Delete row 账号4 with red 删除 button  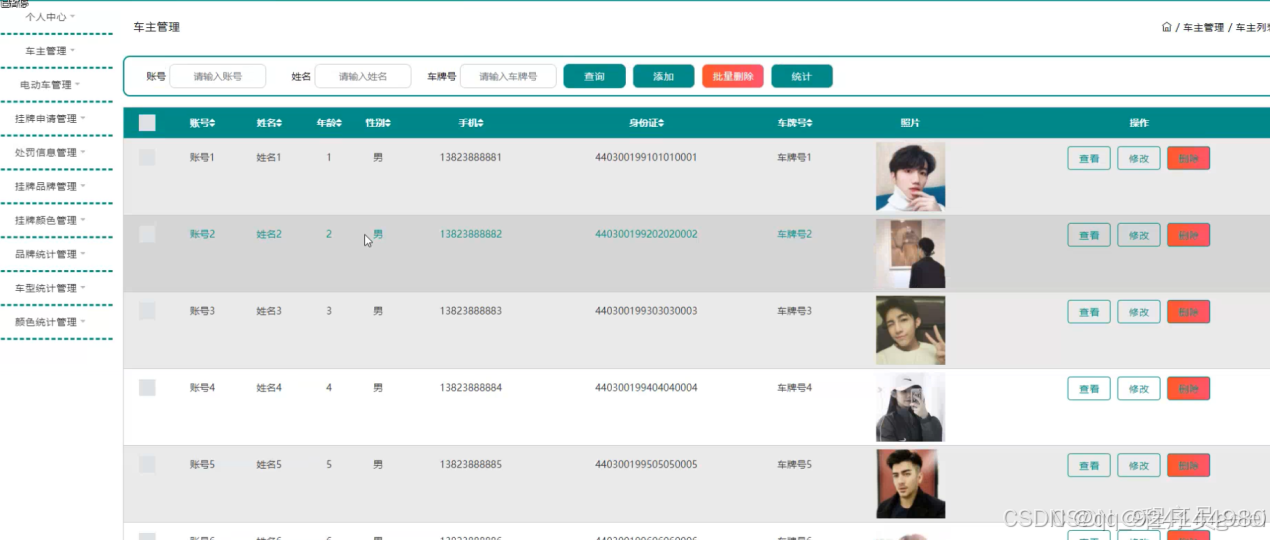(1189, 388)
